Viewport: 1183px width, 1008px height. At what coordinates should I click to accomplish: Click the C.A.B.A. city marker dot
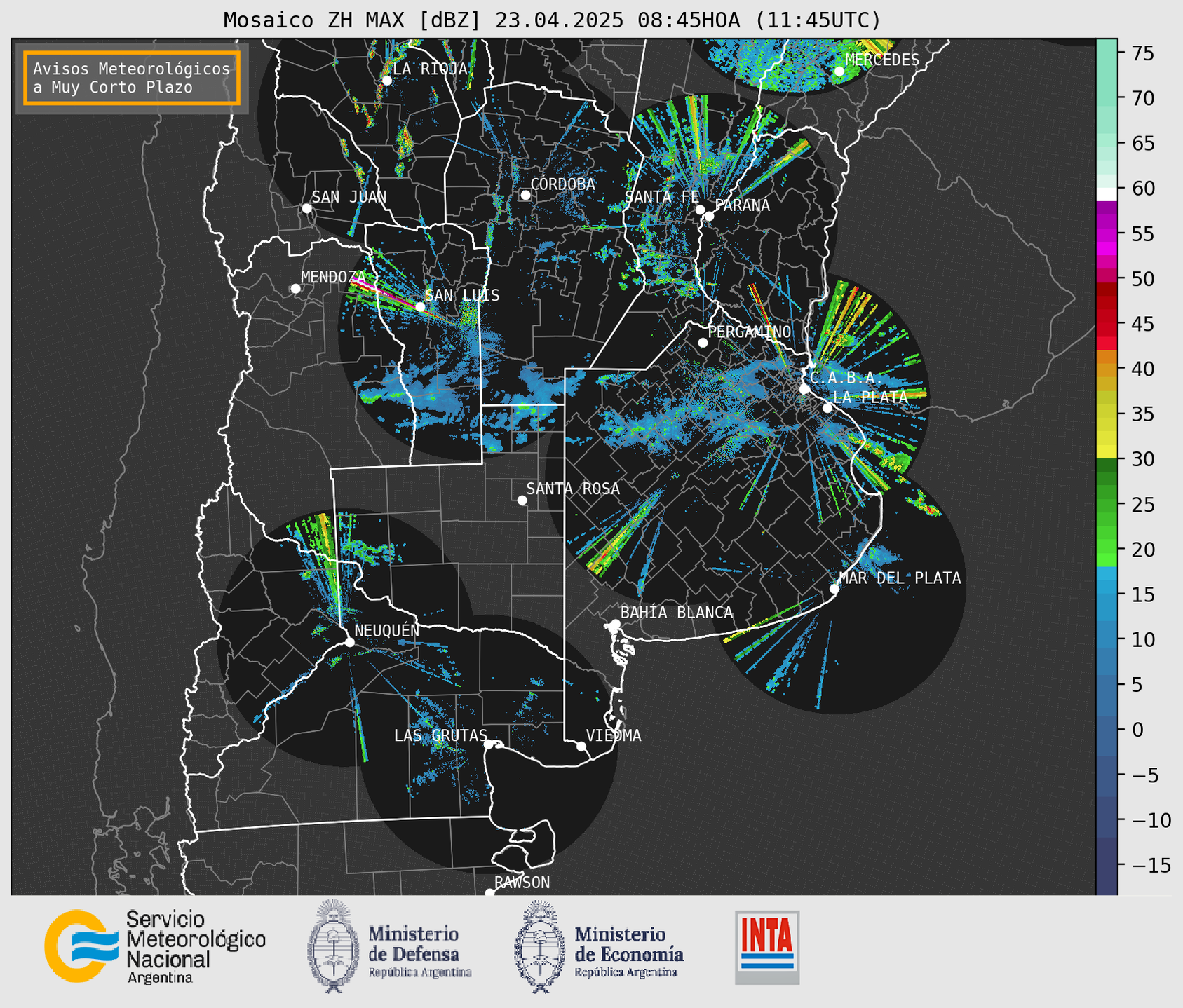coord(804,388)
